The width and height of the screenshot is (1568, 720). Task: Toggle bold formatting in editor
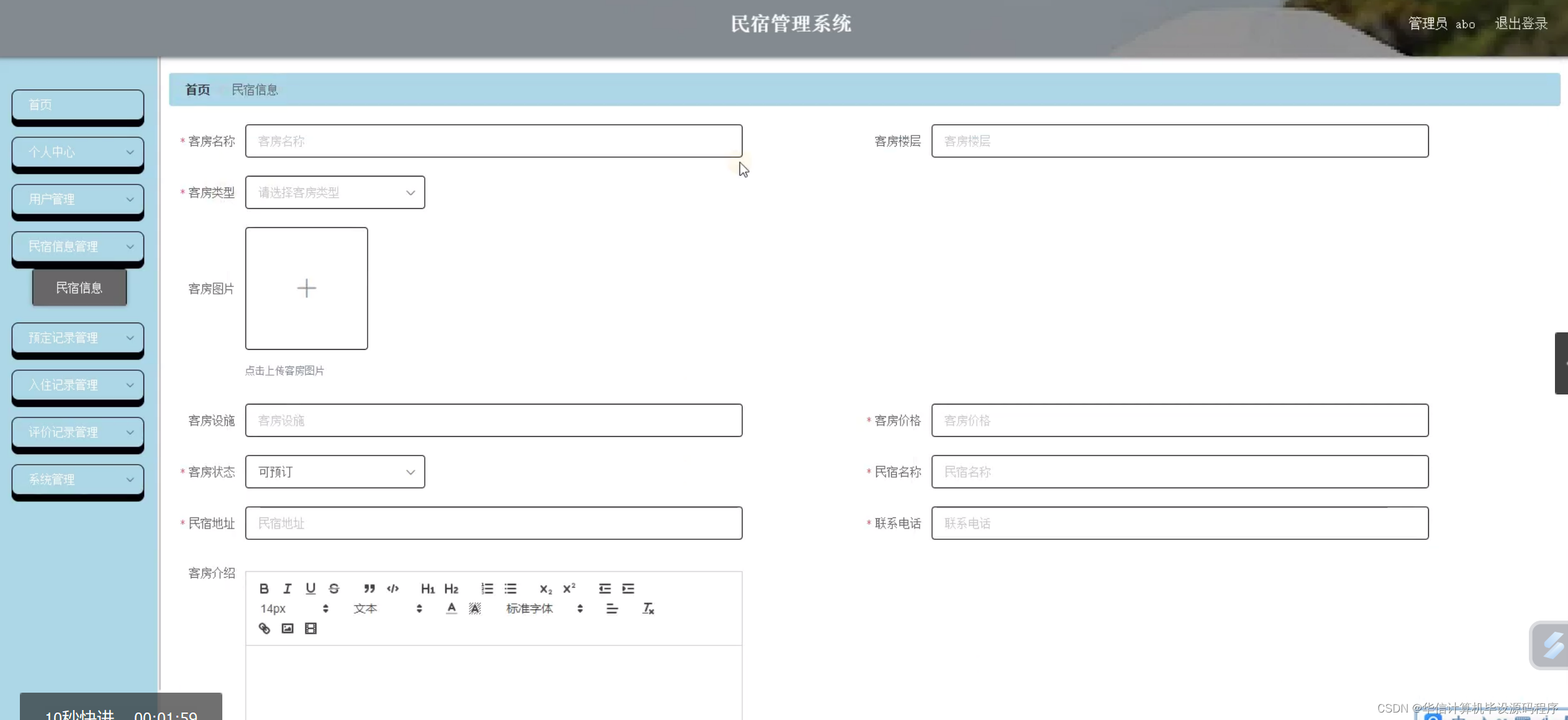coord(264,588)
